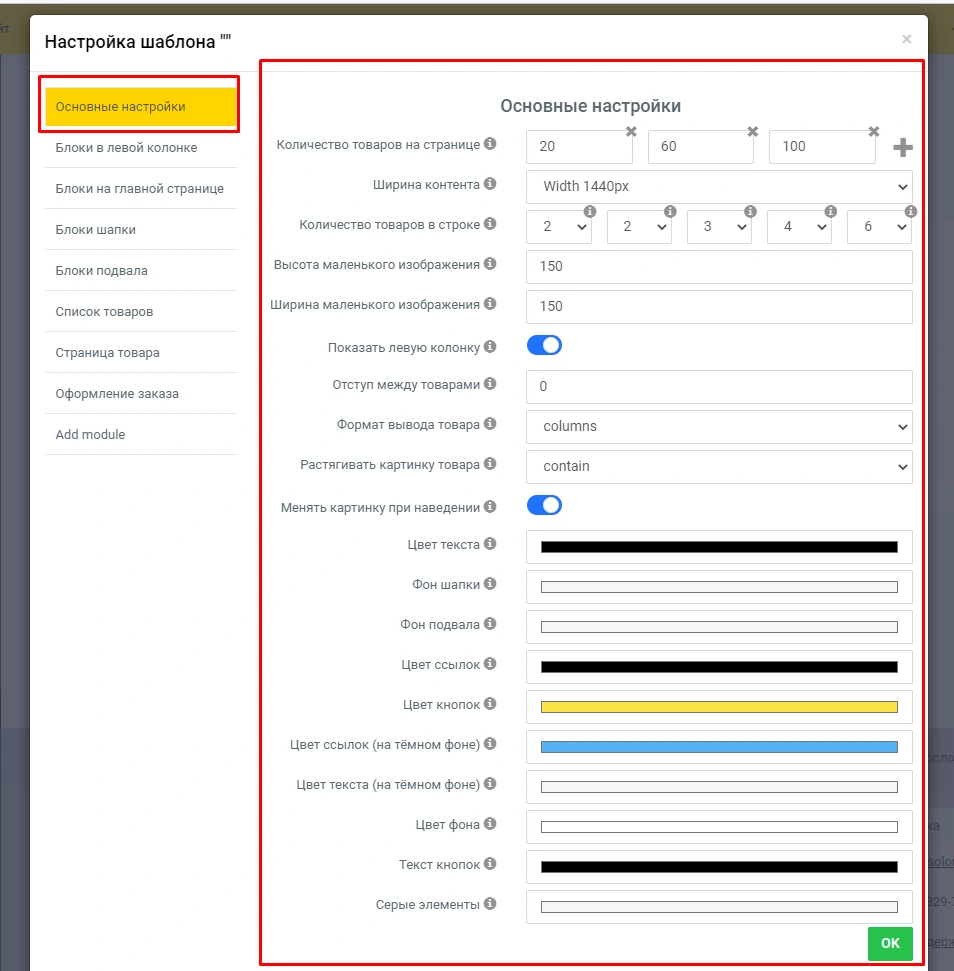
Task: Click the Высота маленького изображения input field
Action: click(x=718, y=267)
